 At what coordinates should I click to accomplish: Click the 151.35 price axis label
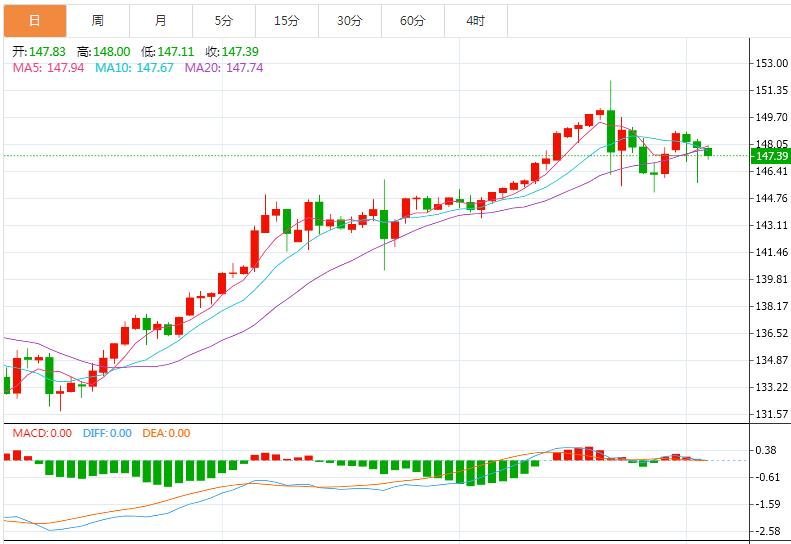pyautogui.click(x=771, y=90)
